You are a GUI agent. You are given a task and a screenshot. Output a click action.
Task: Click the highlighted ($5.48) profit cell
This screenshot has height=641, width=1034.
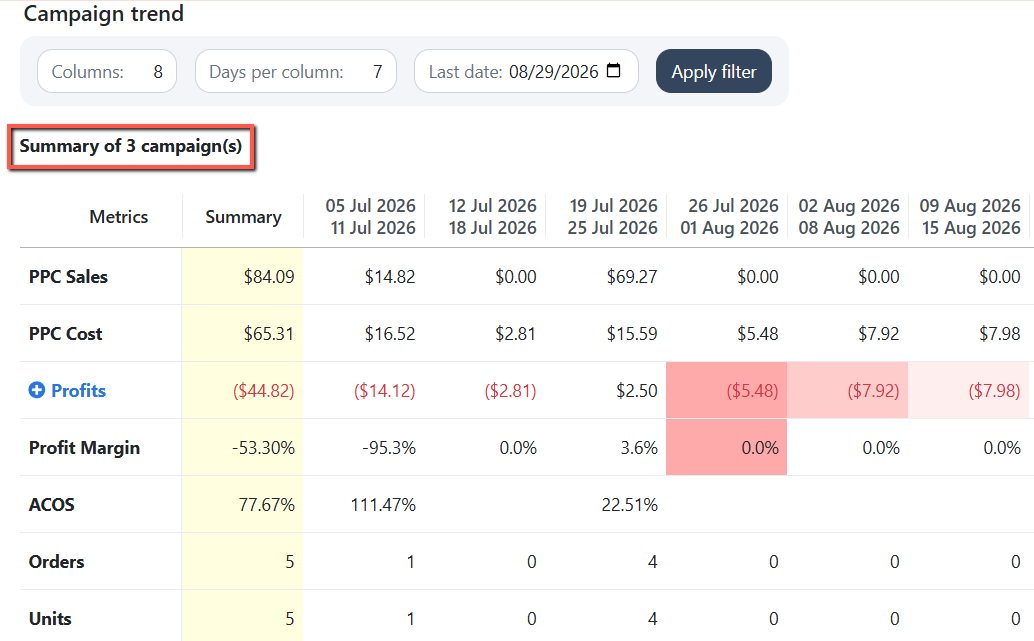[x=727, y=390]
